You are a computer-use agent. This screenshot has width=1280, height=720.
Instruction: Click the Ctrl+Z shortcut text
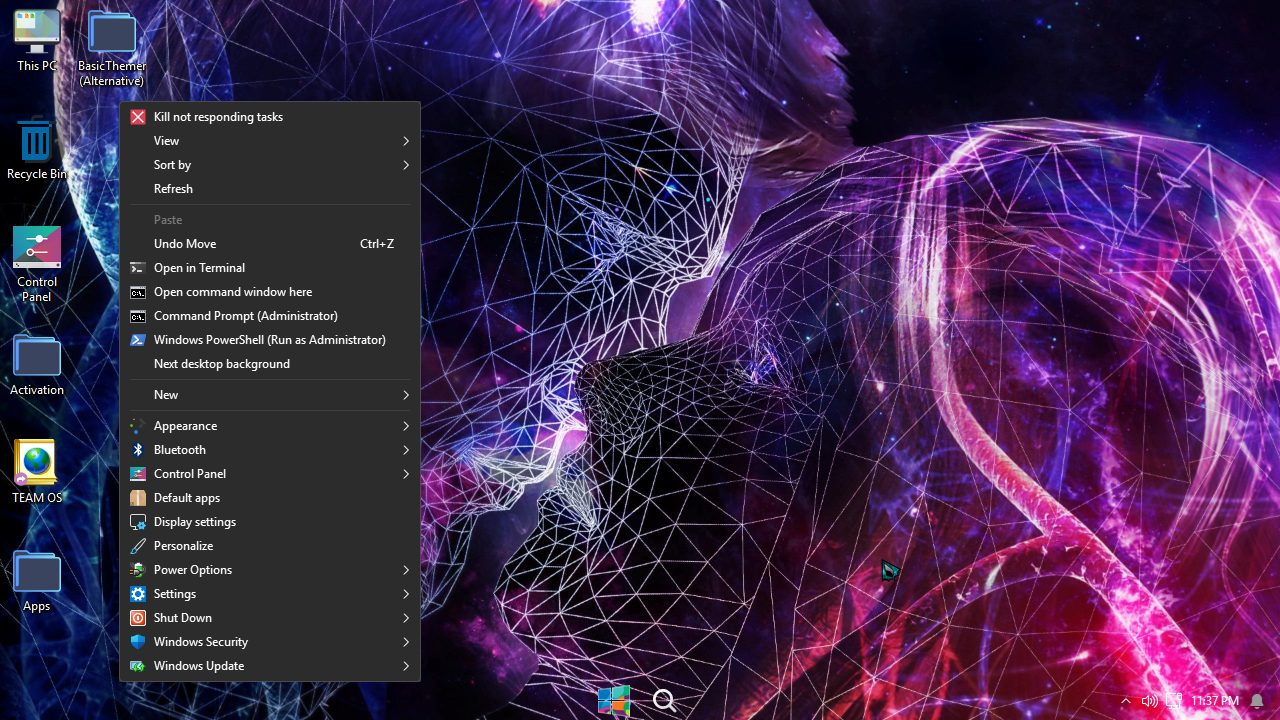[377, 244]
